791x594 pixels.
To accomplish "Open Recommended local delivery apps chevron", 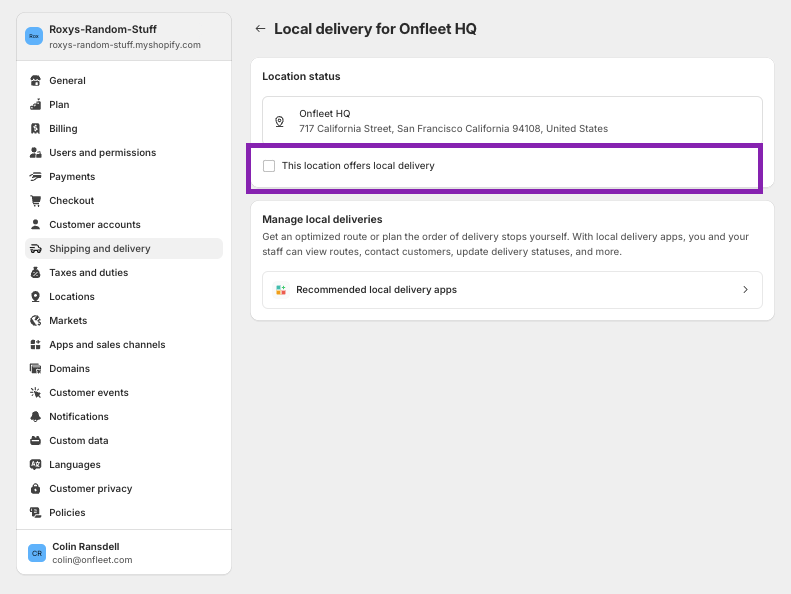I will pyautogui.click(x=745, y=290).
